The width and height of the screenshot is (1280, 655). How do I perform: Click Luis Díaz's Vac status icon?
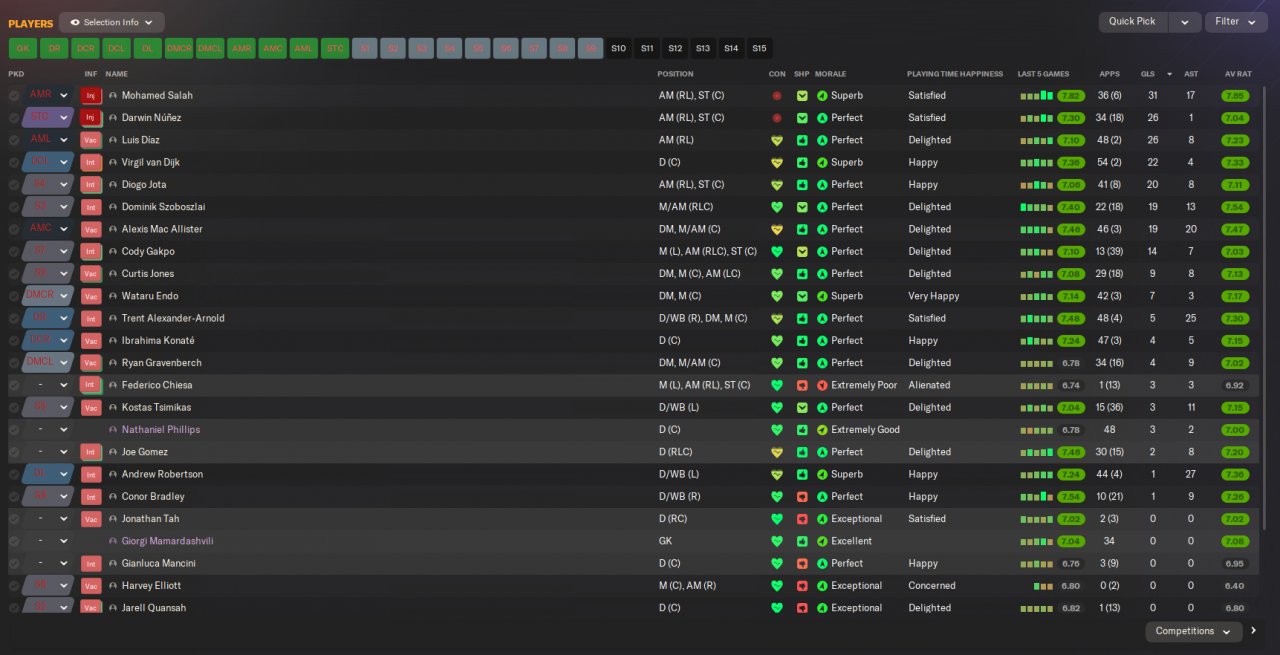[91, 140]
